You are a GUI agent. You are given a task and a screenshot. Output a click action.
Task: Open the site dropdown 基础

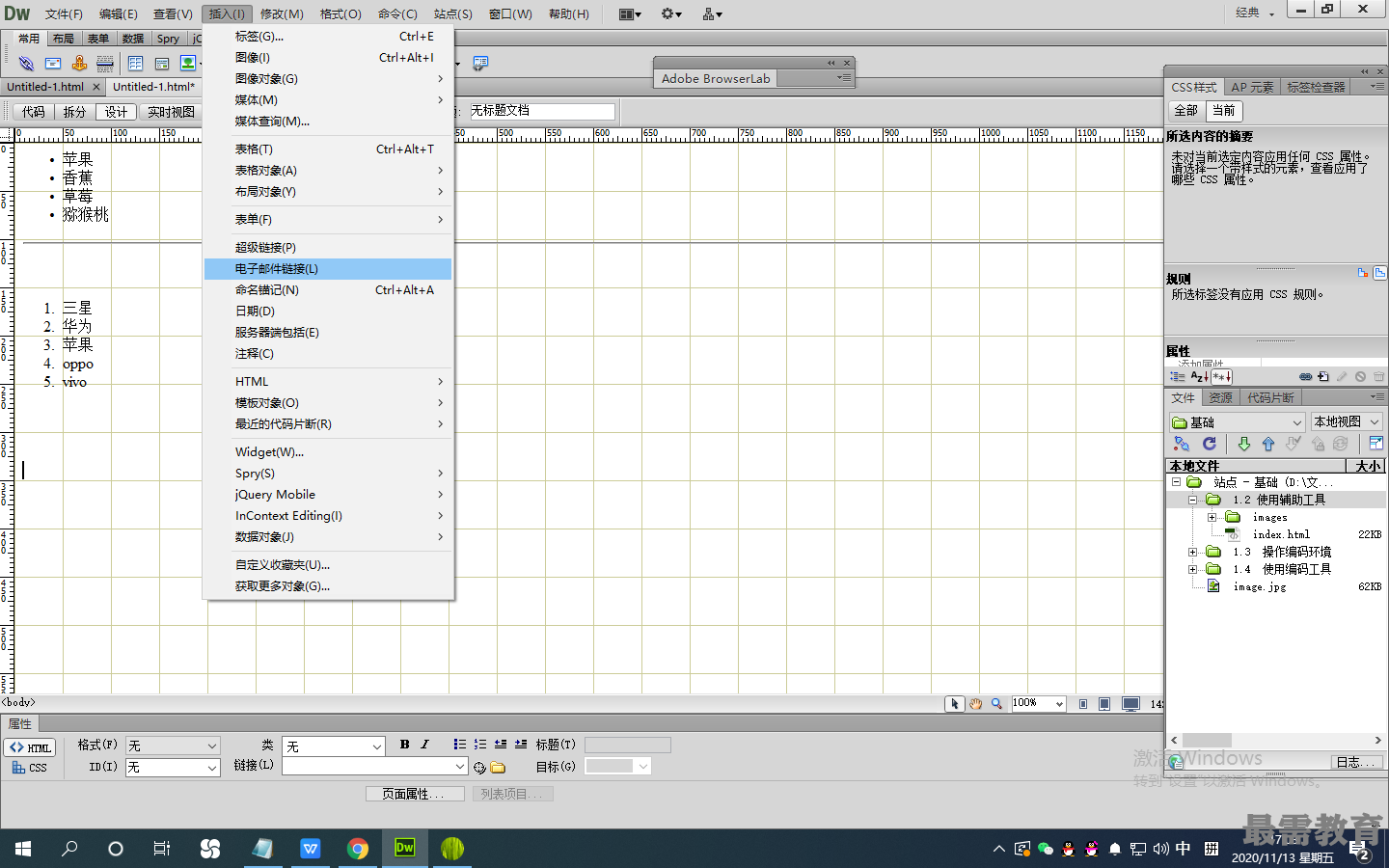click(1238, 422)
